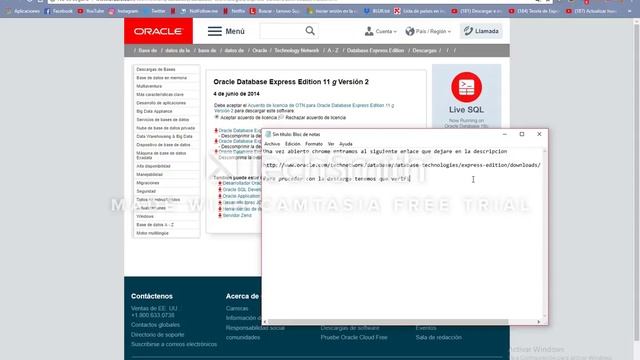
Task: Expand the País / Región dropdown
Action: click(428, 31)
